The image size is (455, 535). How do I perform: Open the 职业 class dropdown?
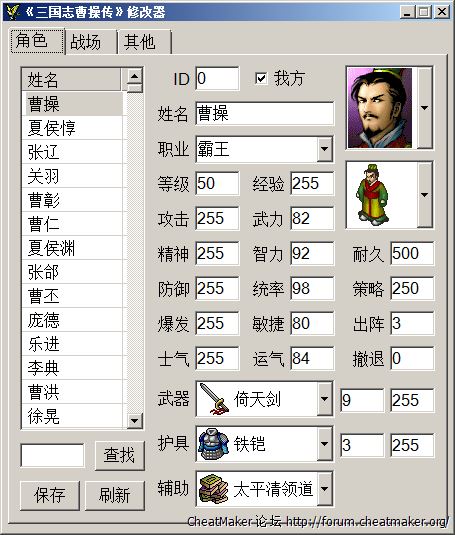click(x=324, y=149)
